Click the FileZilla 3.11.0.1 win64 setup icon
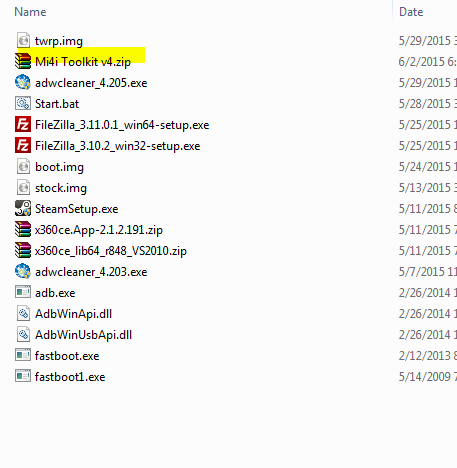 [23, 124]
